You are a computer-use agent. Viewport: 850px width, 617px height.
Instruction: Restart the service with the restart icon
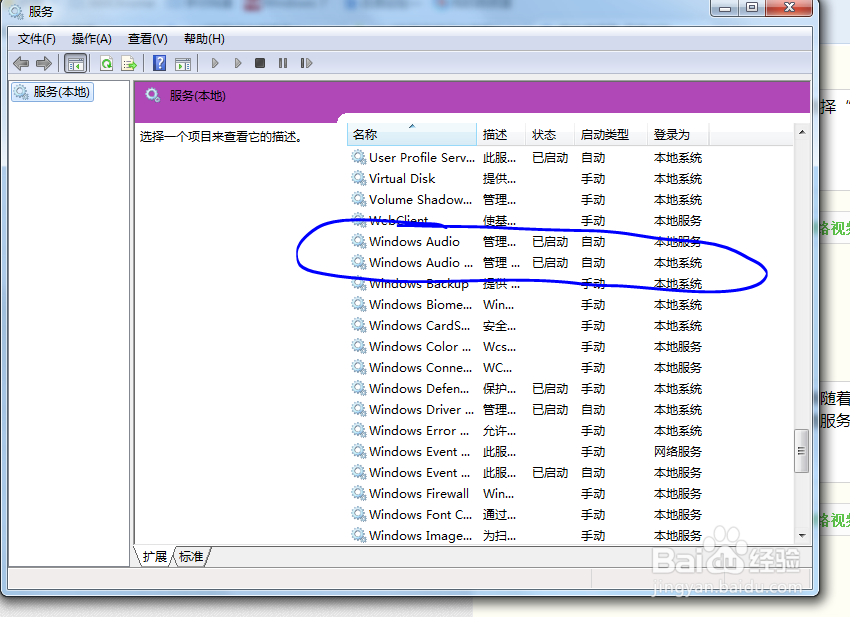point(306,63)
